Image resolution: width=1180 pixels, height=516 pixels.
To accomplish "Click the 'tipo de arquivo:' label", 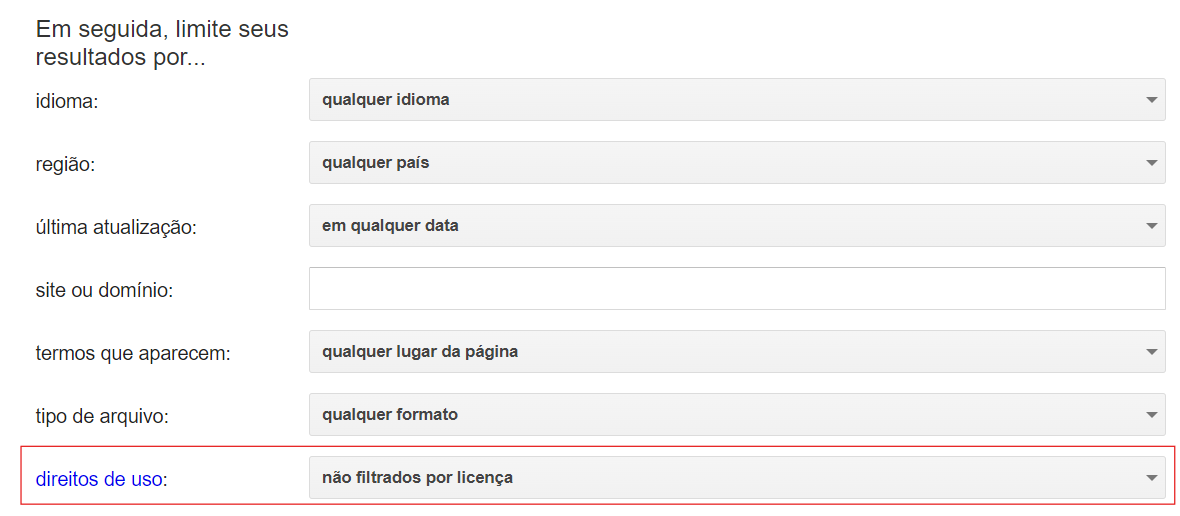I will 102,416.
